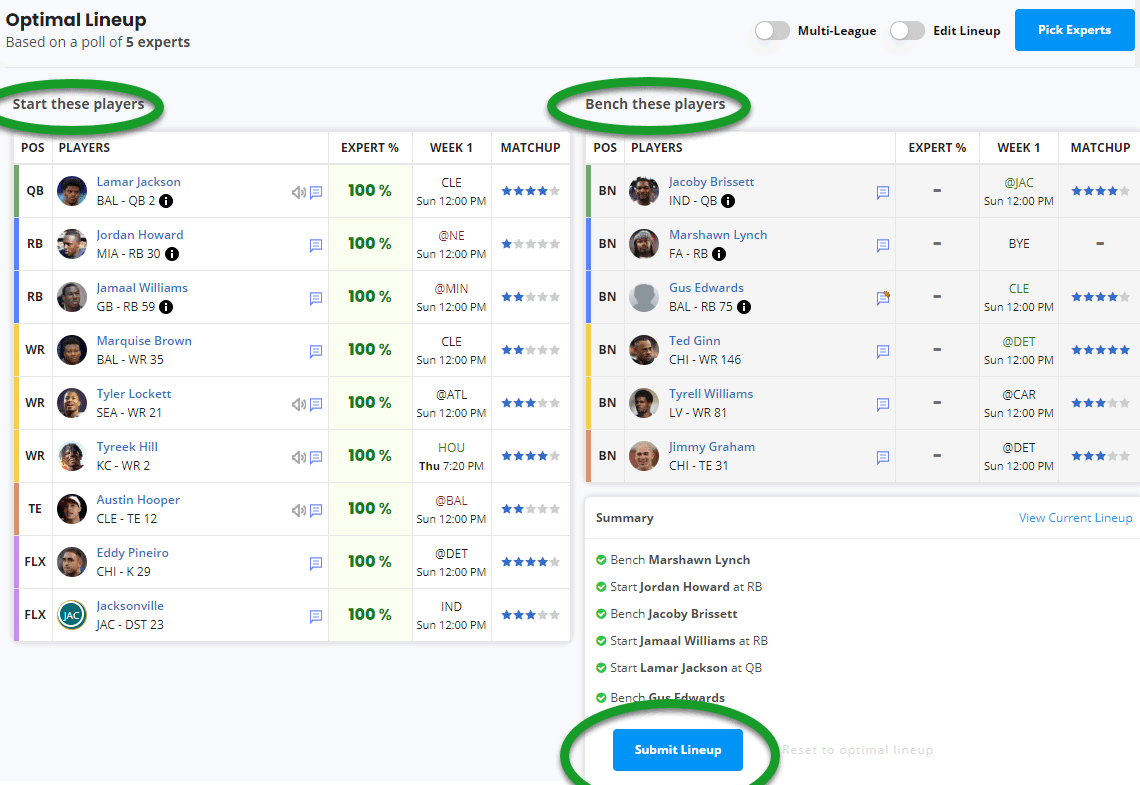Open Tyler Lockett player link

tap(134, 394)
